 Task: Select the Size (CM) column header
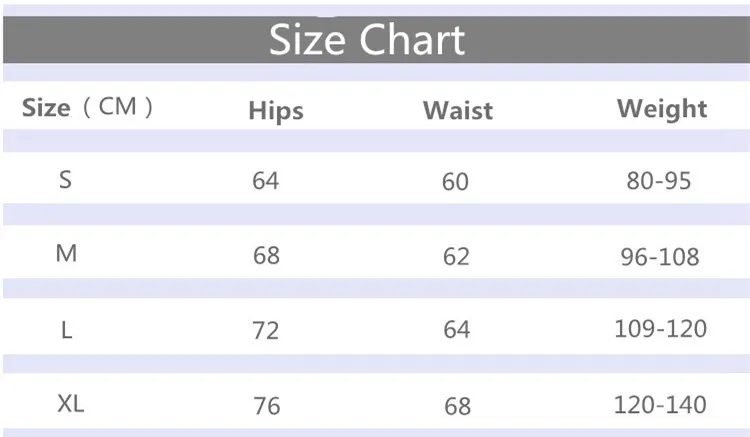(x=88, y=107)
